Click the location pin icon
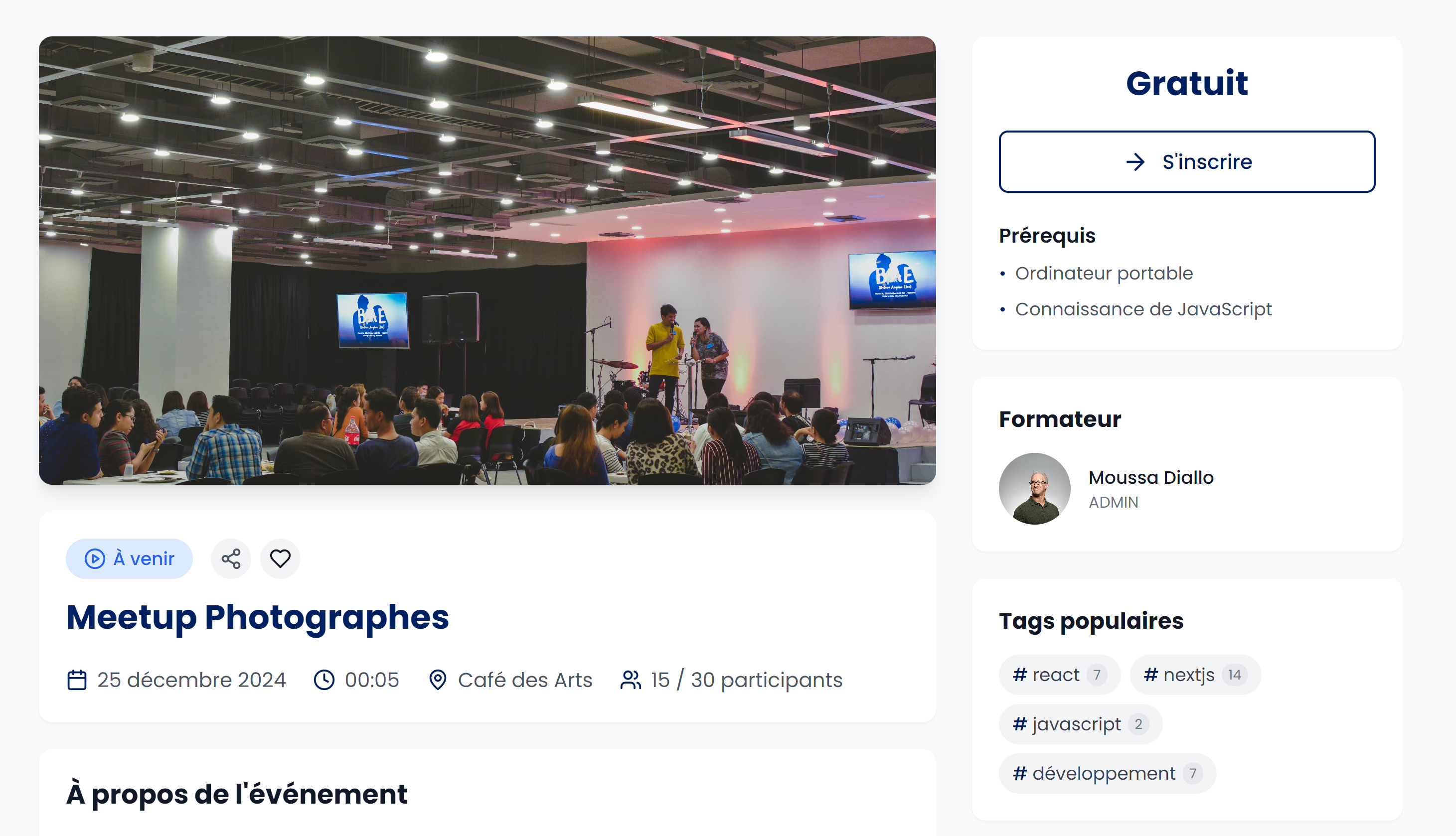1456x836 pixels. point(438,680)
